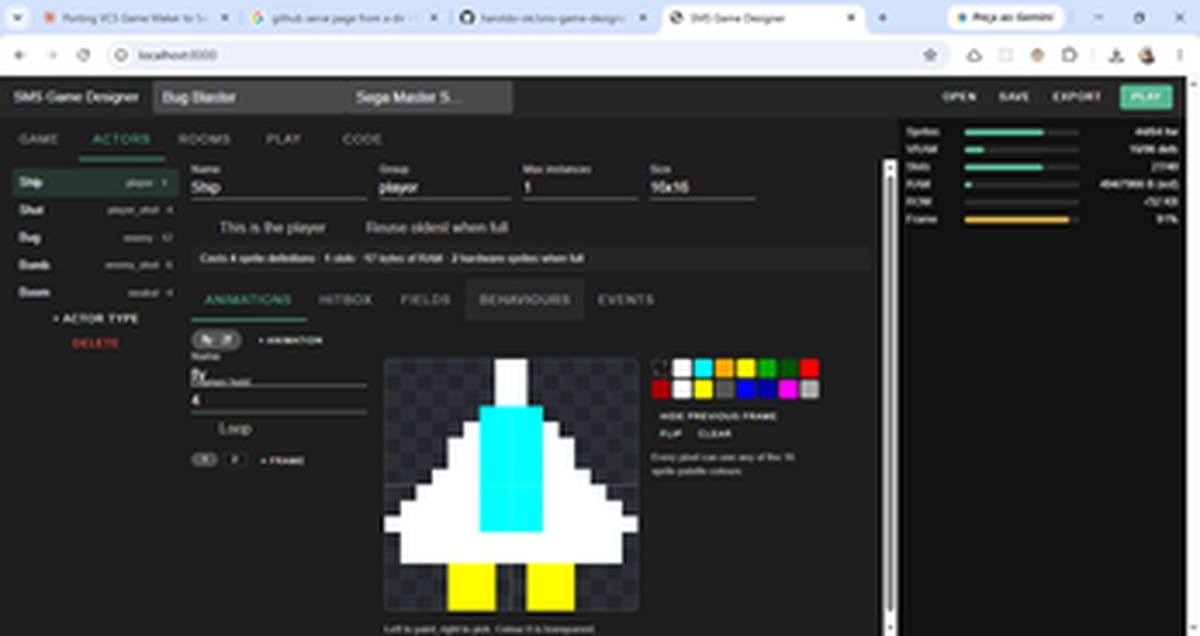Click the SAVE button in the header

point(1014,97)
